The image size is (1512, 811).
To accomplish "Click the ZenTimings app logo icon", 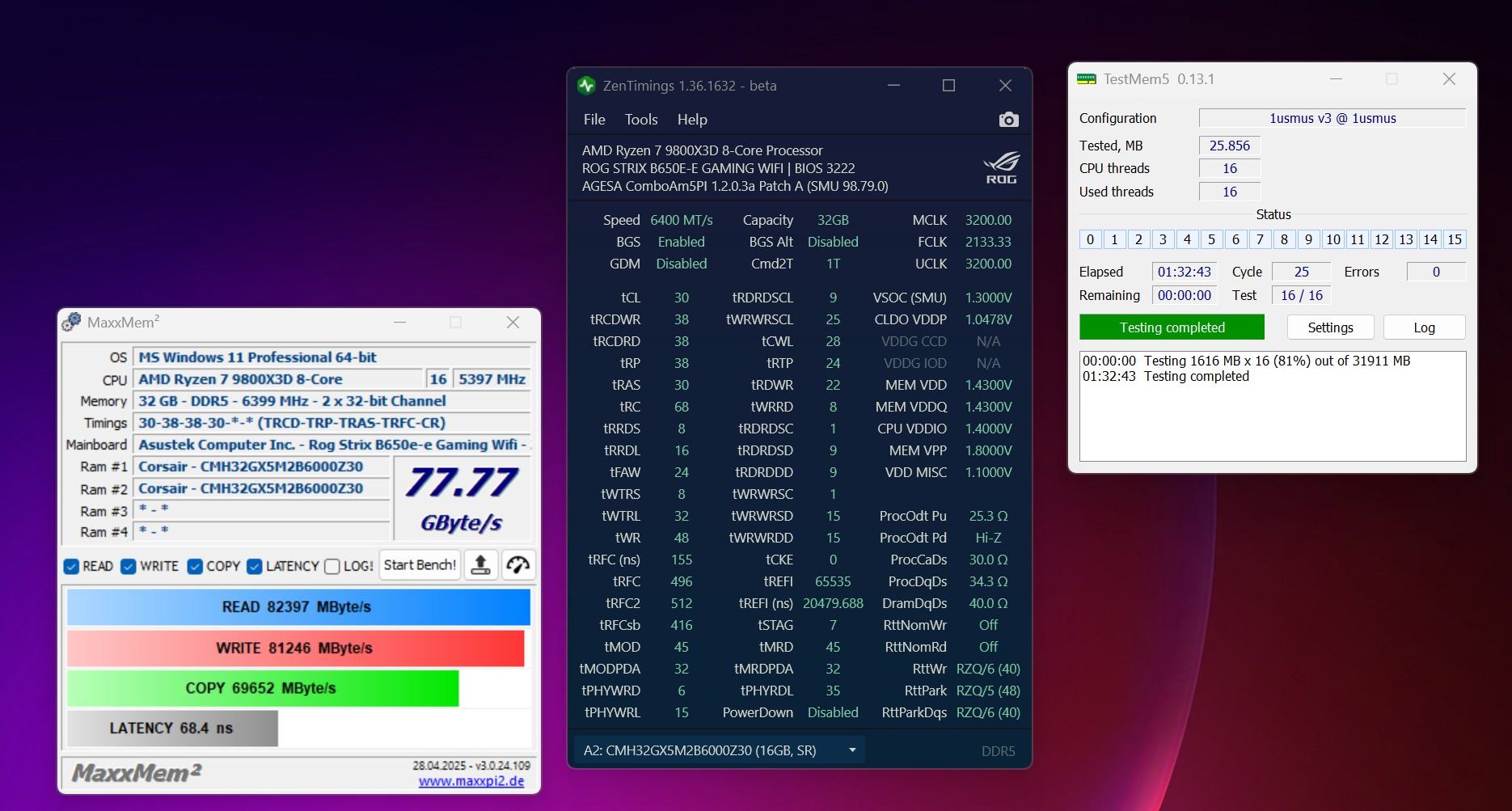I will coord(587,85).
